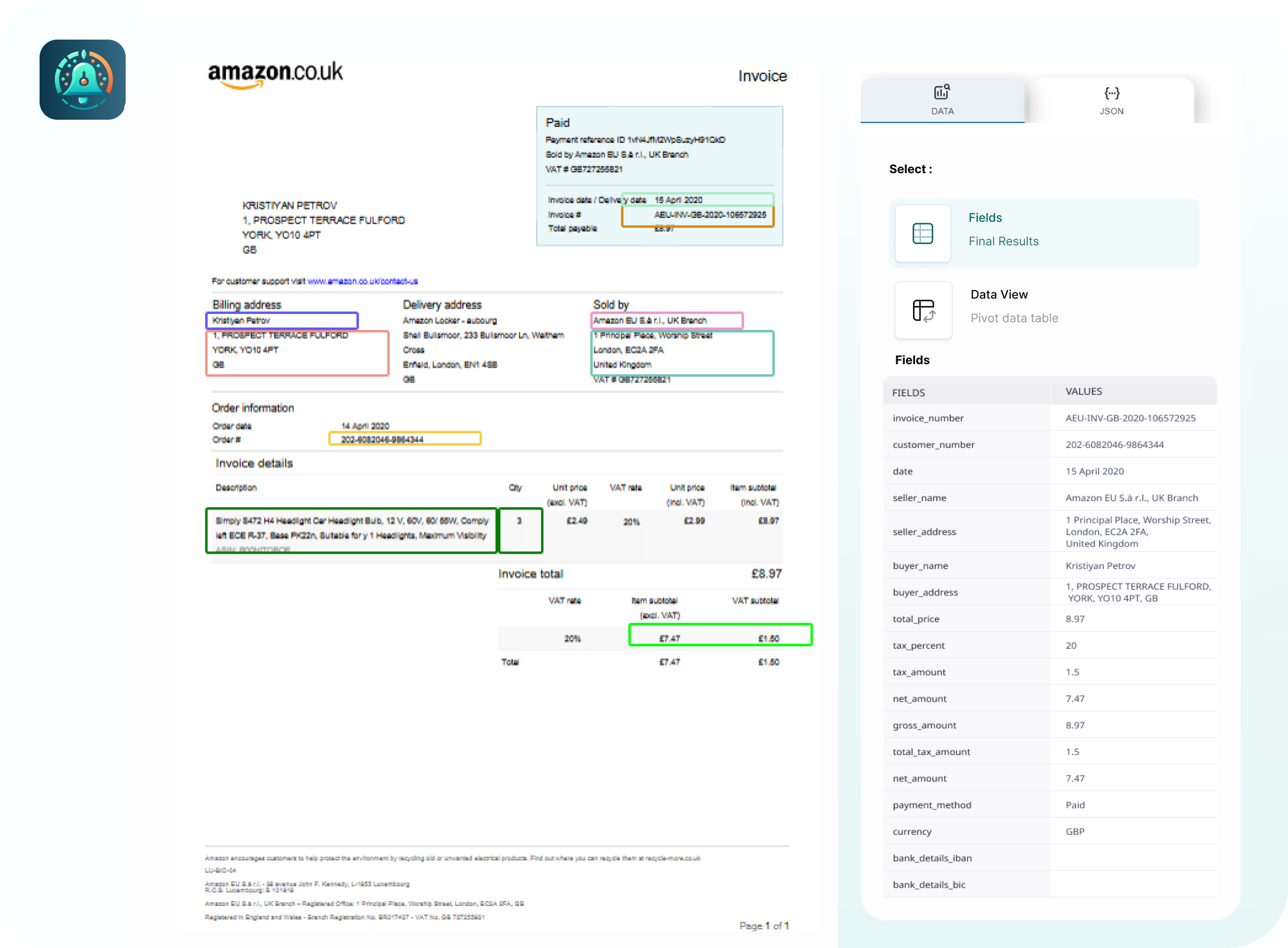Click the DATA tab chart icon

942,92
